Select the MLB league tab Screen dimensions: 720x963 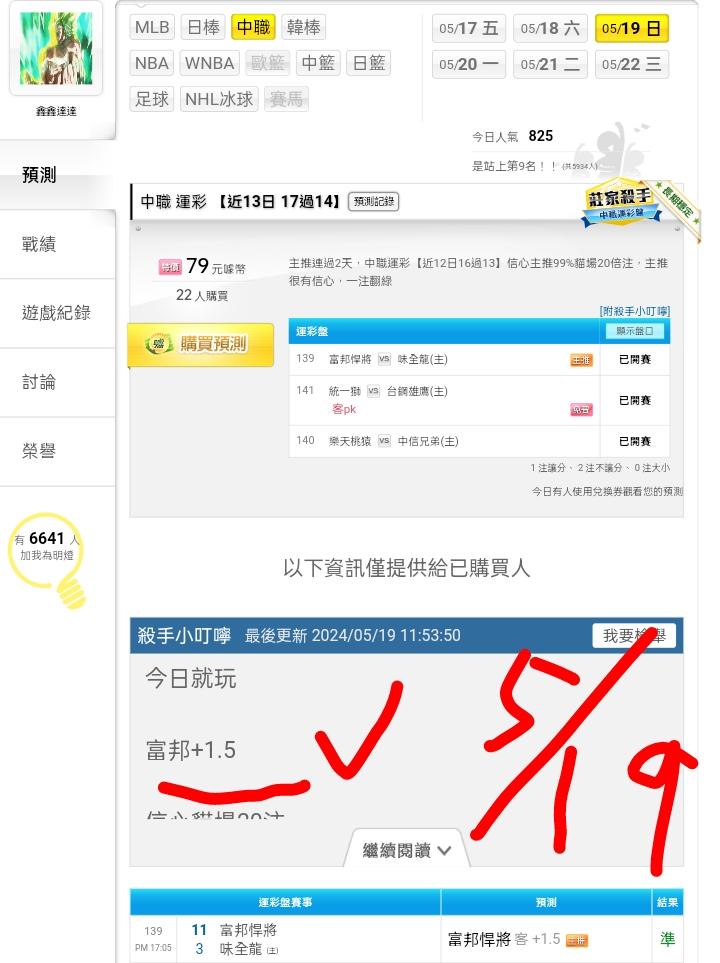coord(152,28)
